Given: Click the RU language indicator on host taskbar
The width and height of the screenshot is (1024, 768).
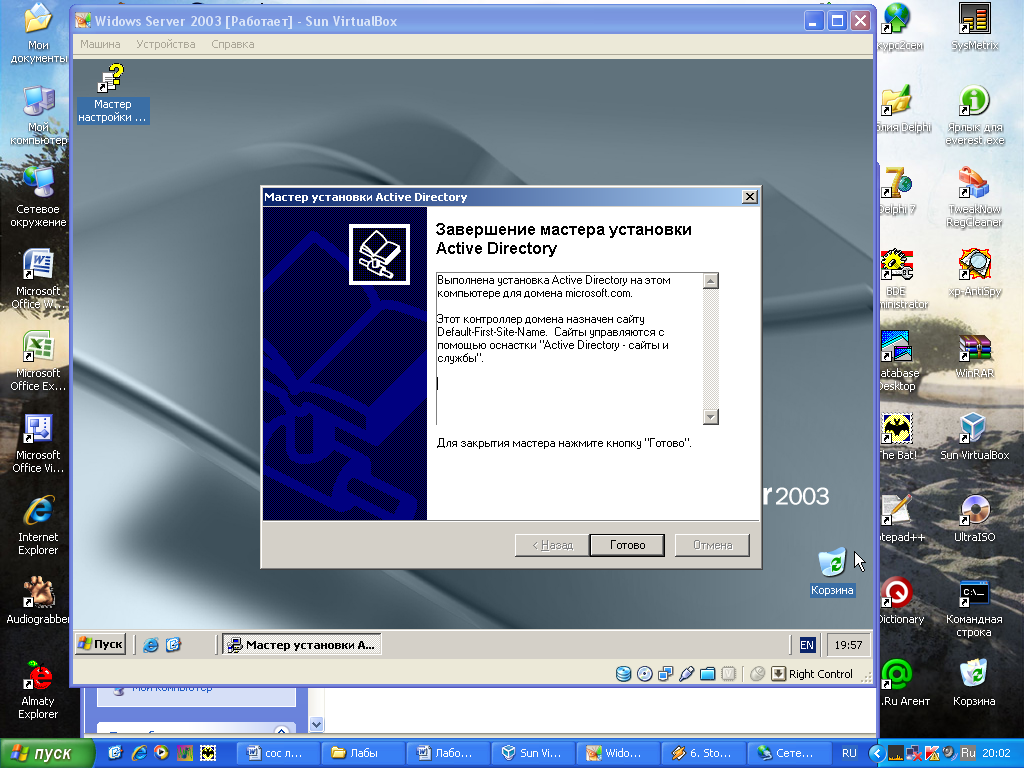Looking at the screenshot, I should pyautogui.click(x=848, y=753).
